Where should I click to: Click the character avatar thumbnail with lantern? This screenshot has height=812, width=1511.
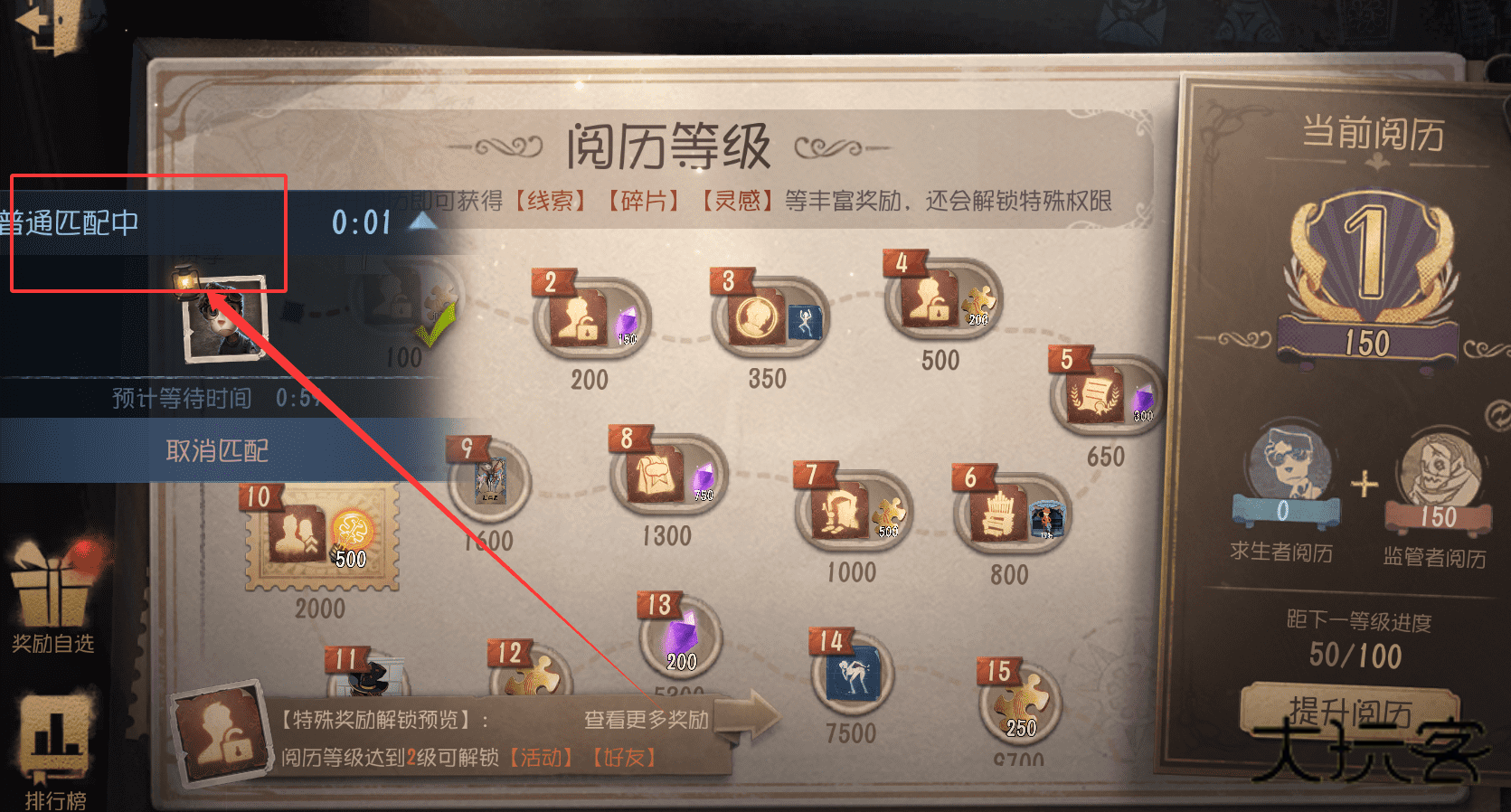pos(222,316)
